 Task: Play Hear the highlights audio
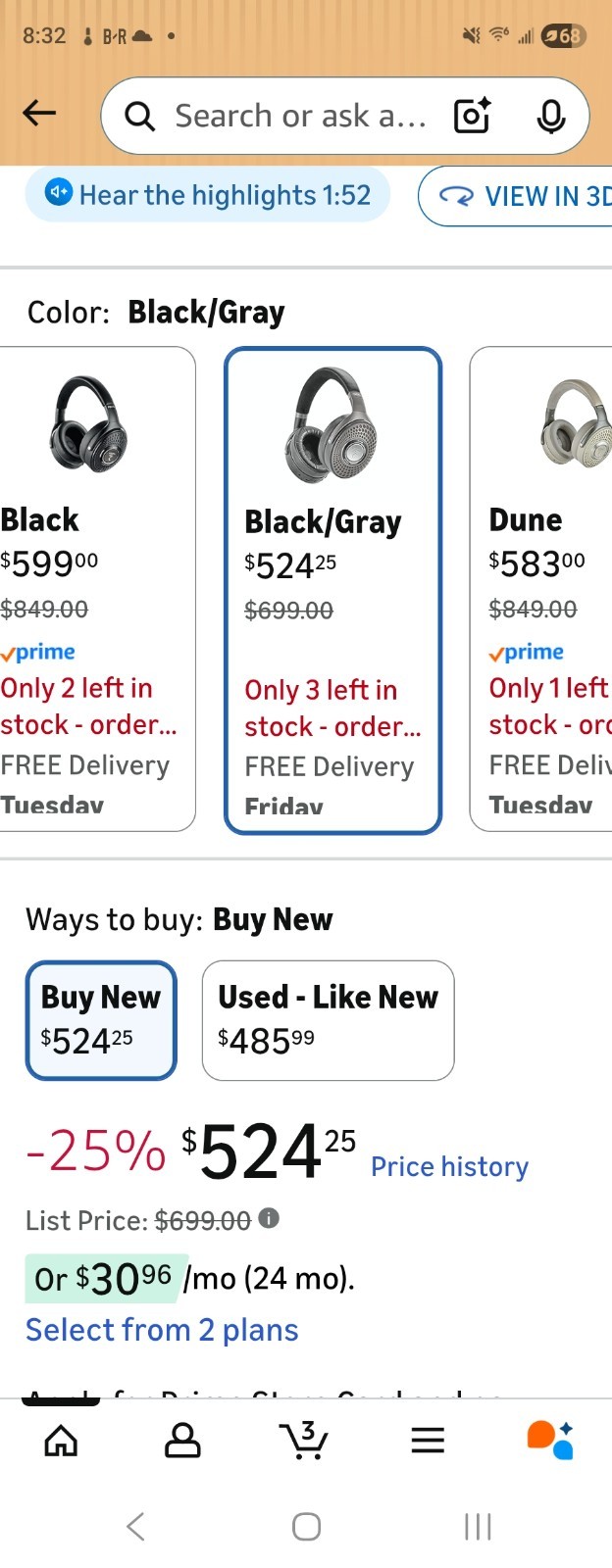(208, 194)
